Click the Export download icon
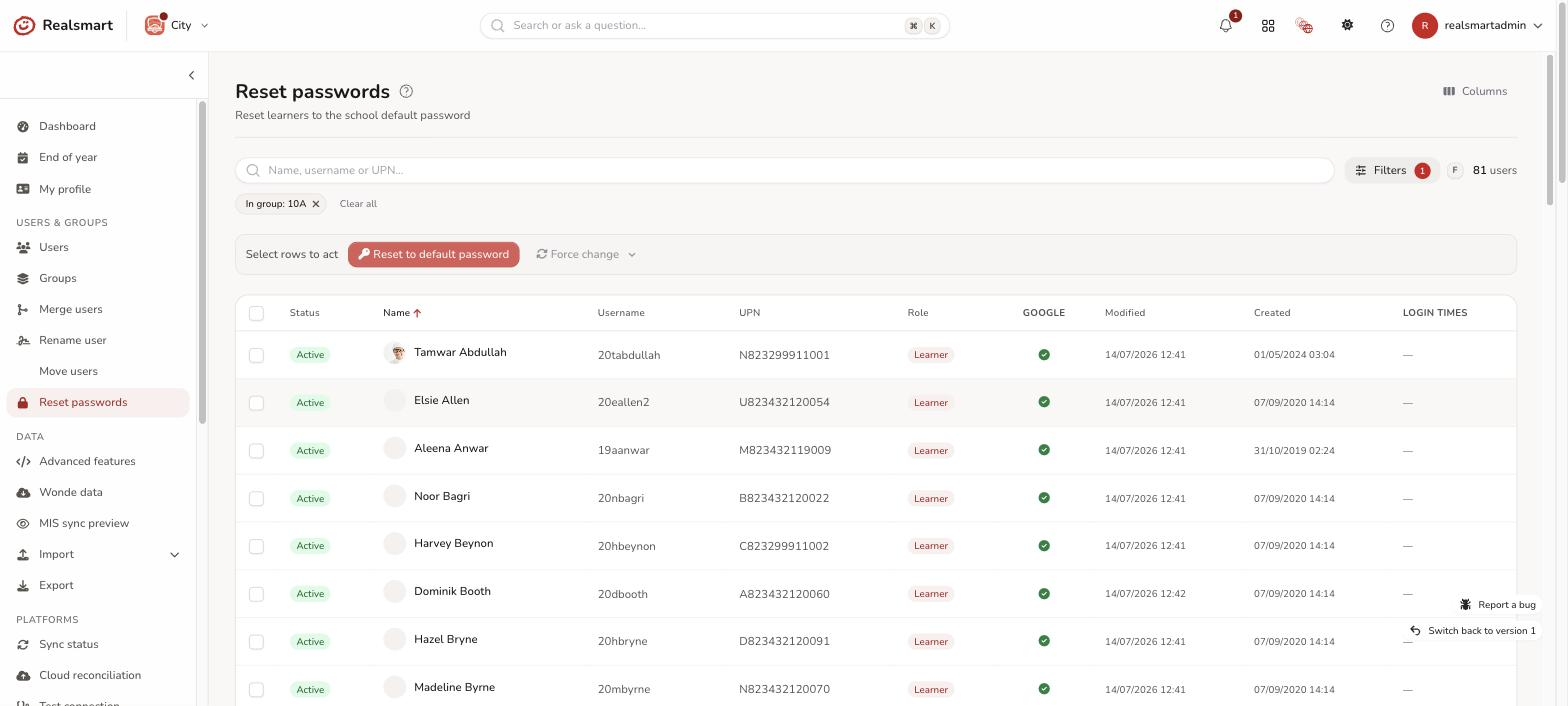The width and height of the screenshot is (1568, 706). point(23,586)
